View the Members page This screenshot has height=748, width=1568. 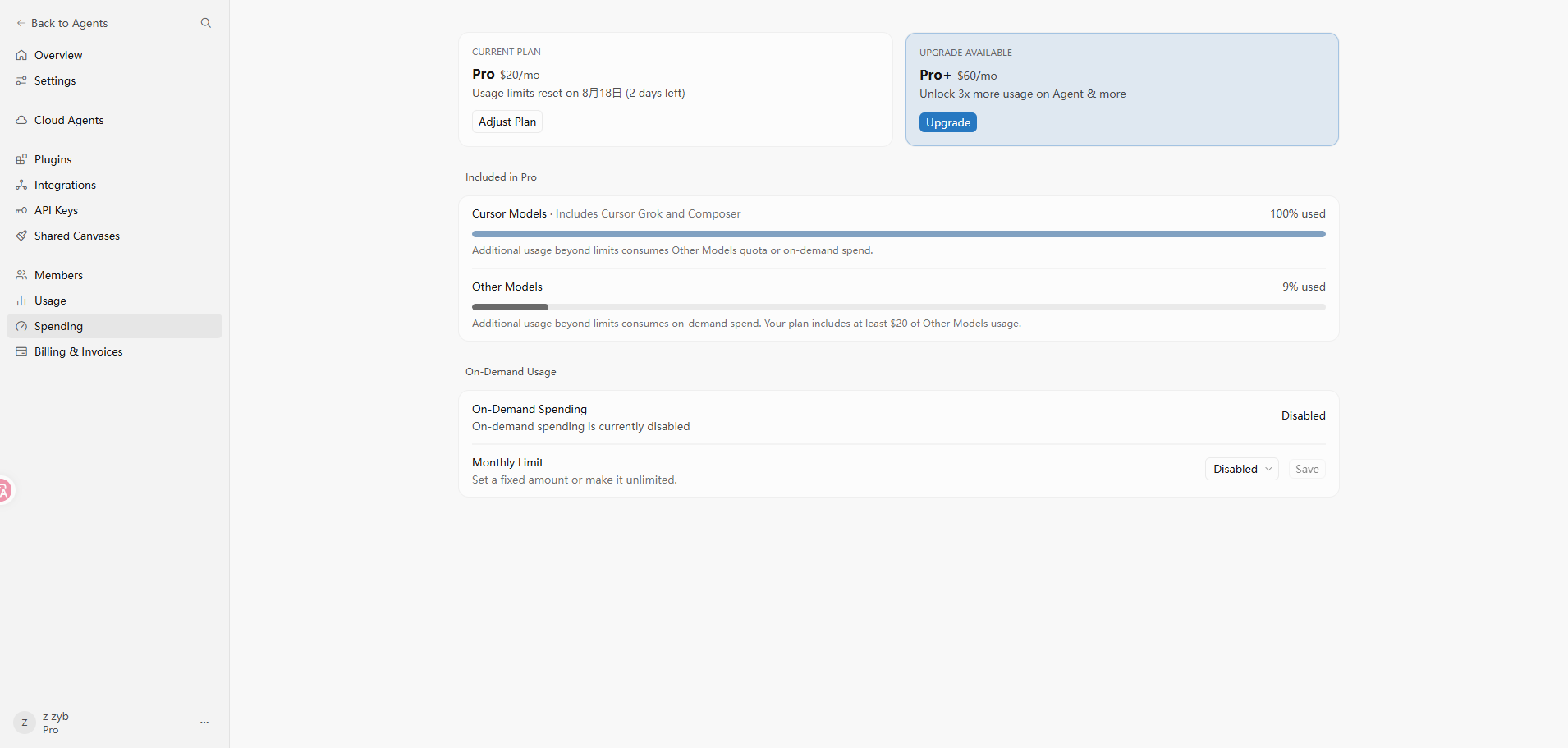114,275
